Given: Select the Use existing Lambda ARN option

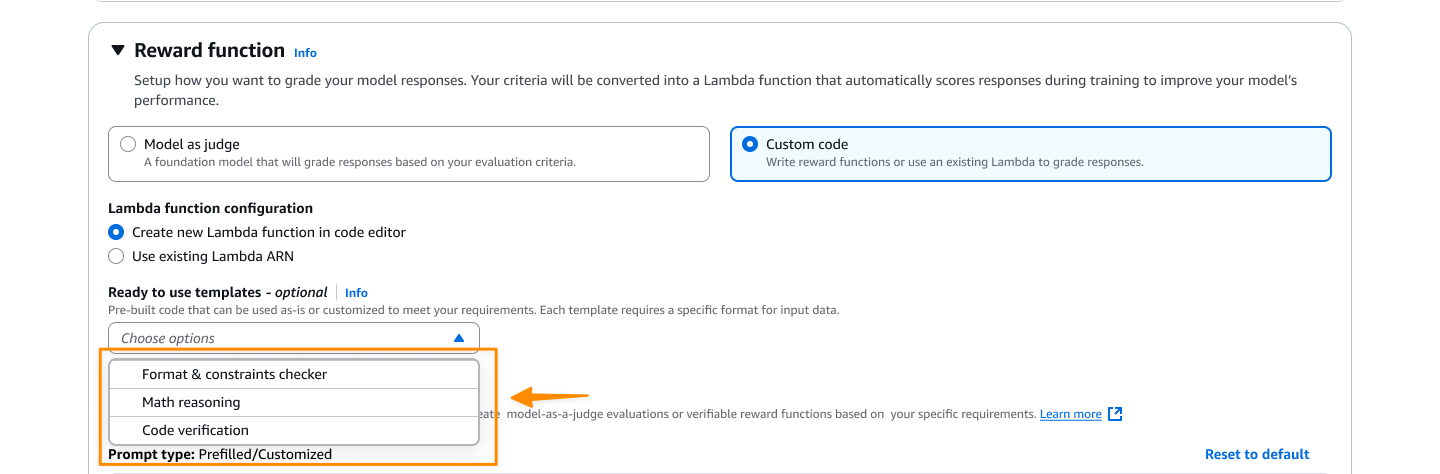Looking at the screenshot, I should 117,256.
